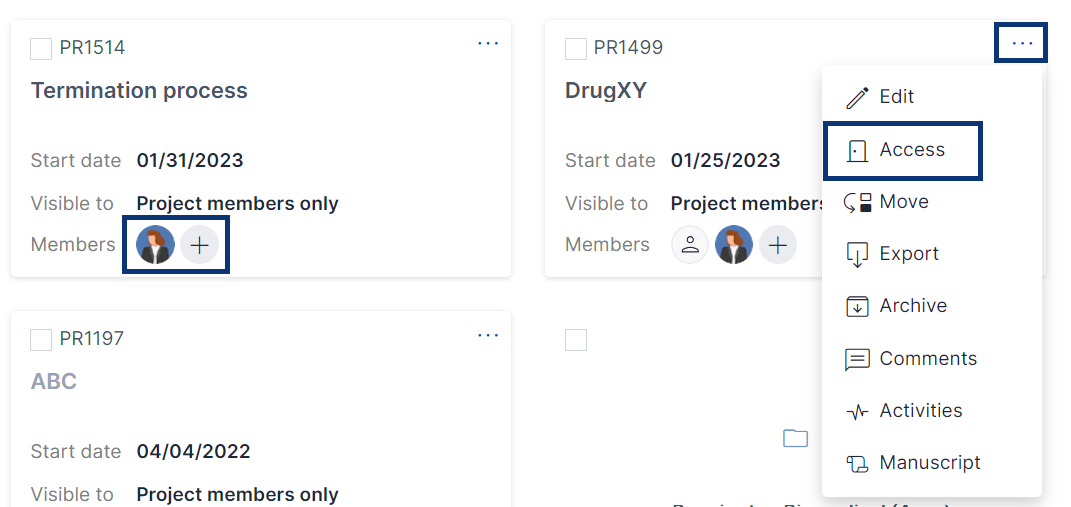Expand the three-dot menu on PR1197 card
This screenshot has height=507, width=1071.
[488, 335]
